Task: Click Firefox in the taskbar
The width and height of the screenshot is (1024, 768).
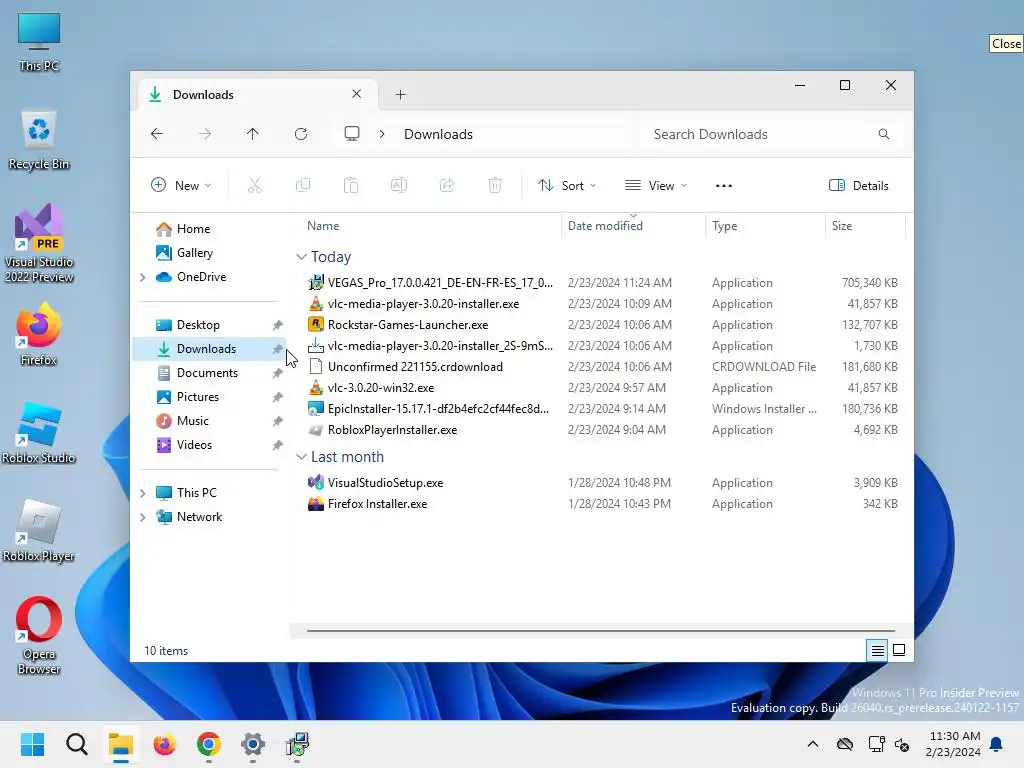Action: tap(165, 744)
